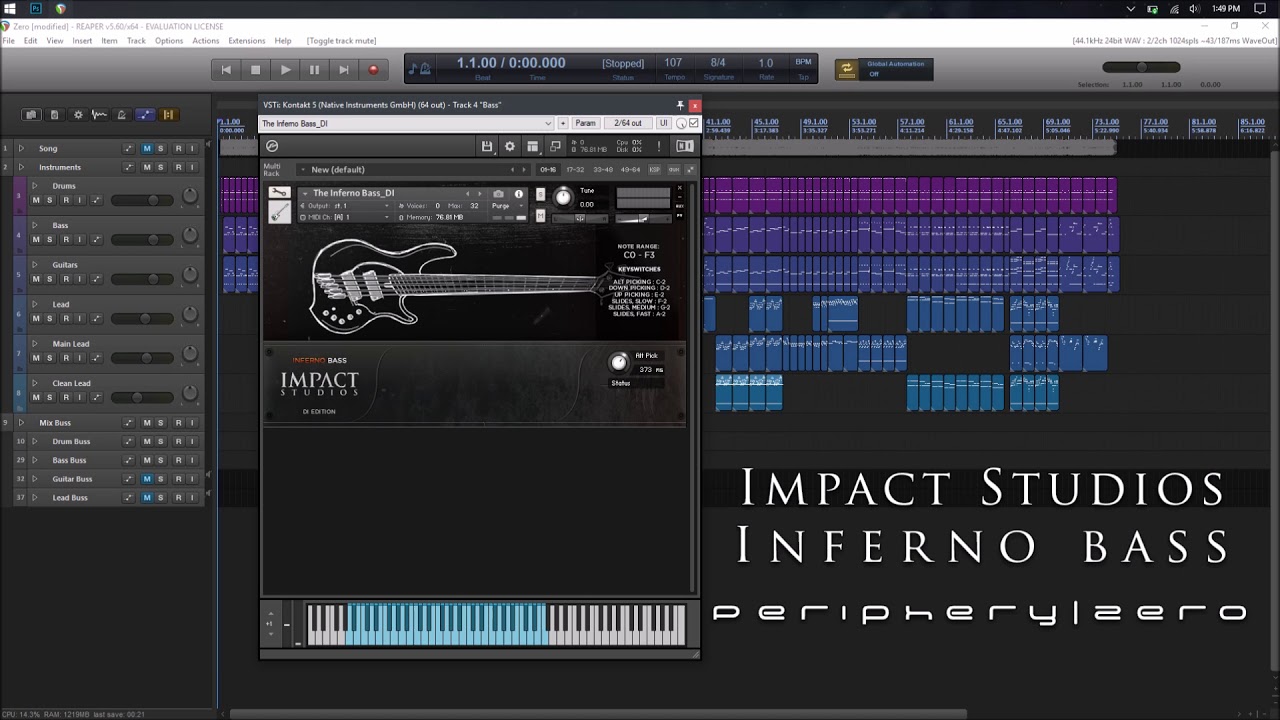Open Kontakt's workspace layout panel icon
1280x720 pixels.
click(x=532, y=146)
